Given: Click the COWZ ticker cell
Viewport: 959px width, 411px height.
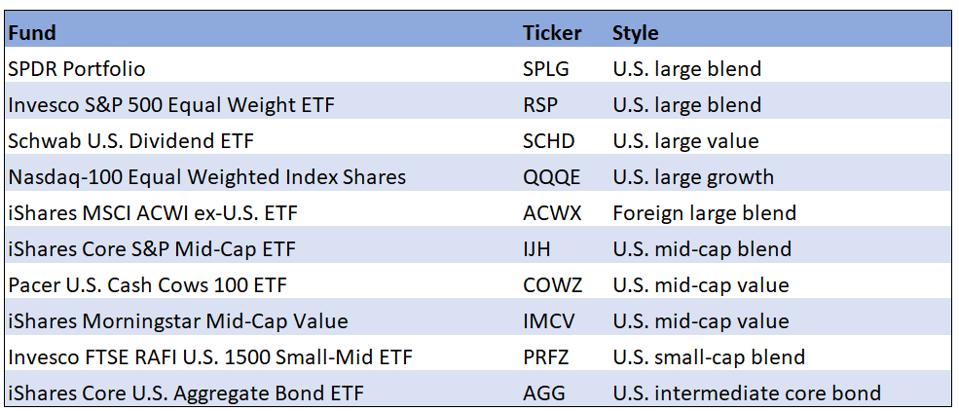Looking at the screenshot, I should (x=552, y=285).
